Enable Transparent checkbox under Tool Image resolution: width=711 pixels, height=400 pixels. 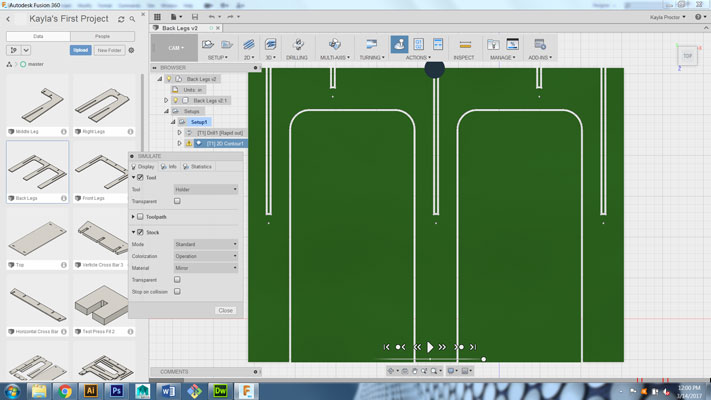point(177,201)
